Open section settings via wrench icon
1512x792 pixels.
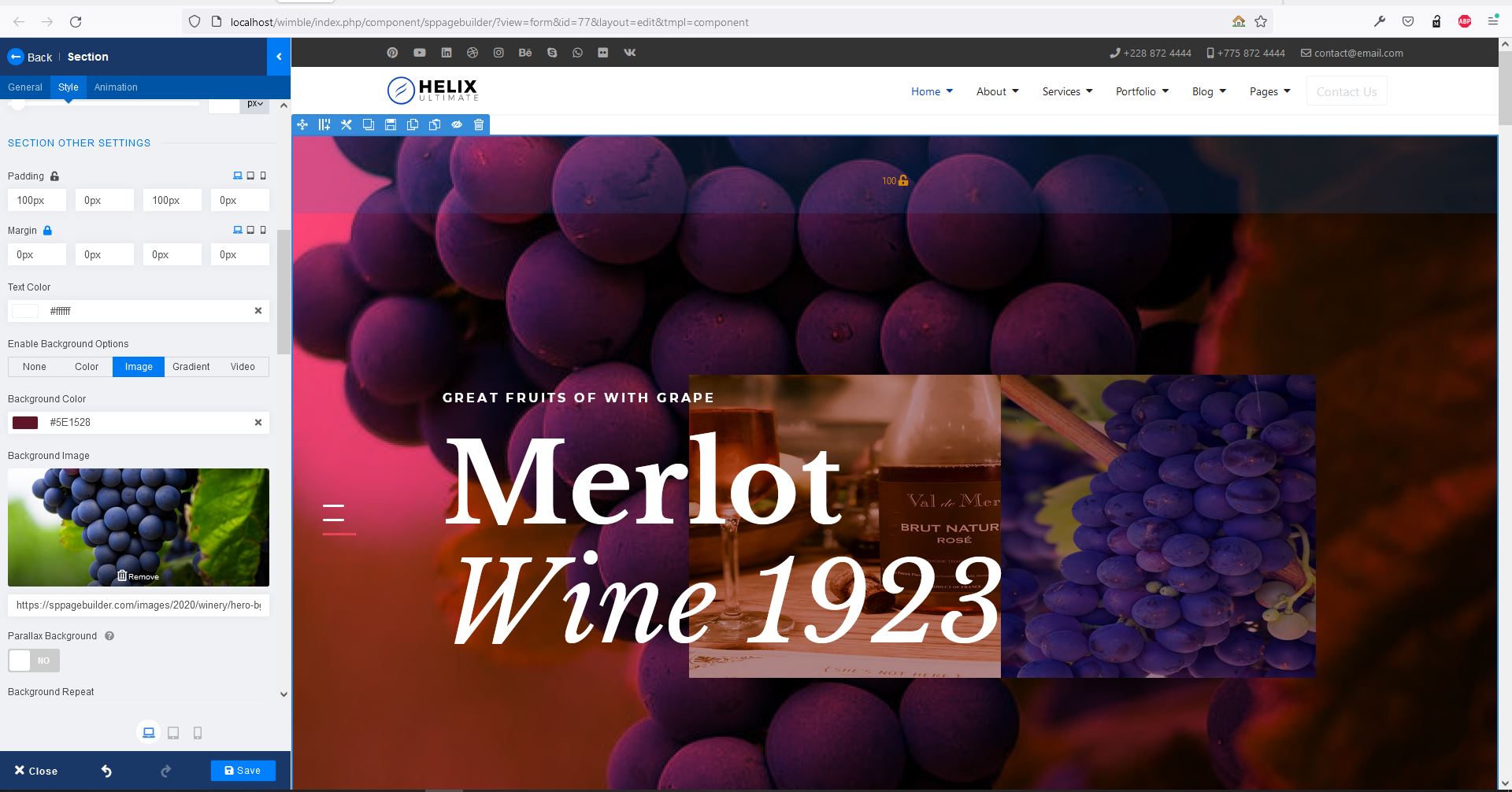pos(346,124)
